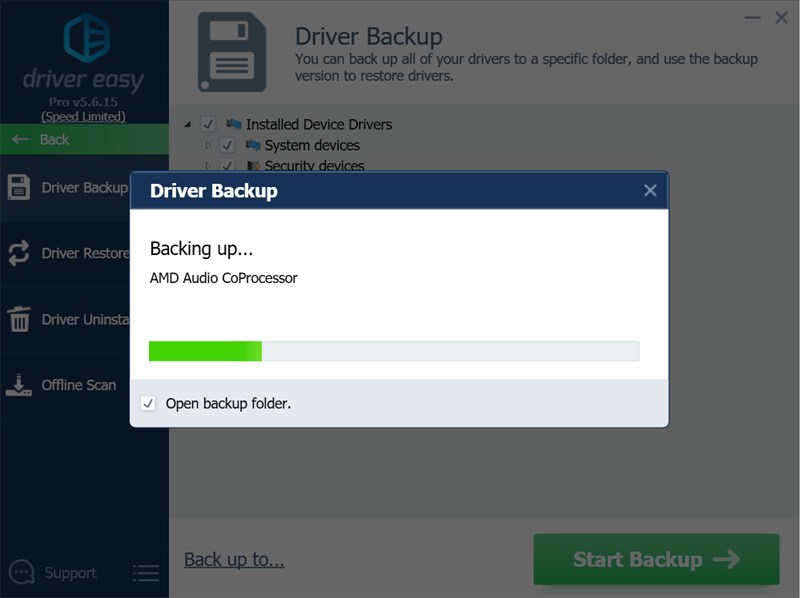Go back using the Back menu item

(x=54, y=139)
